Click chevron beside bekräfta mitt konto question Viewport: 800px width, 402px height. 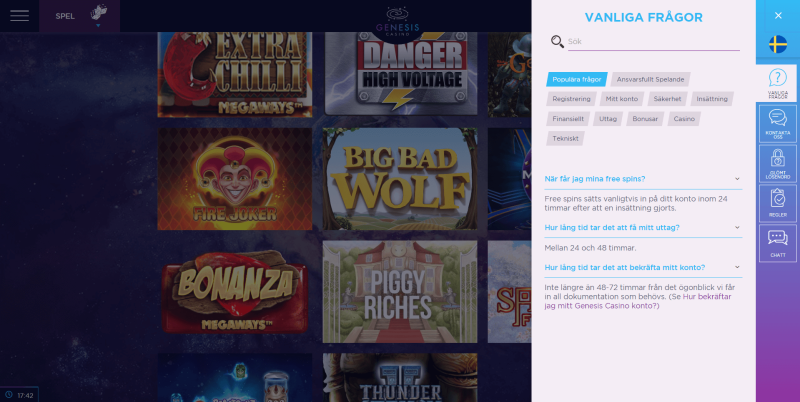point(737,267)
